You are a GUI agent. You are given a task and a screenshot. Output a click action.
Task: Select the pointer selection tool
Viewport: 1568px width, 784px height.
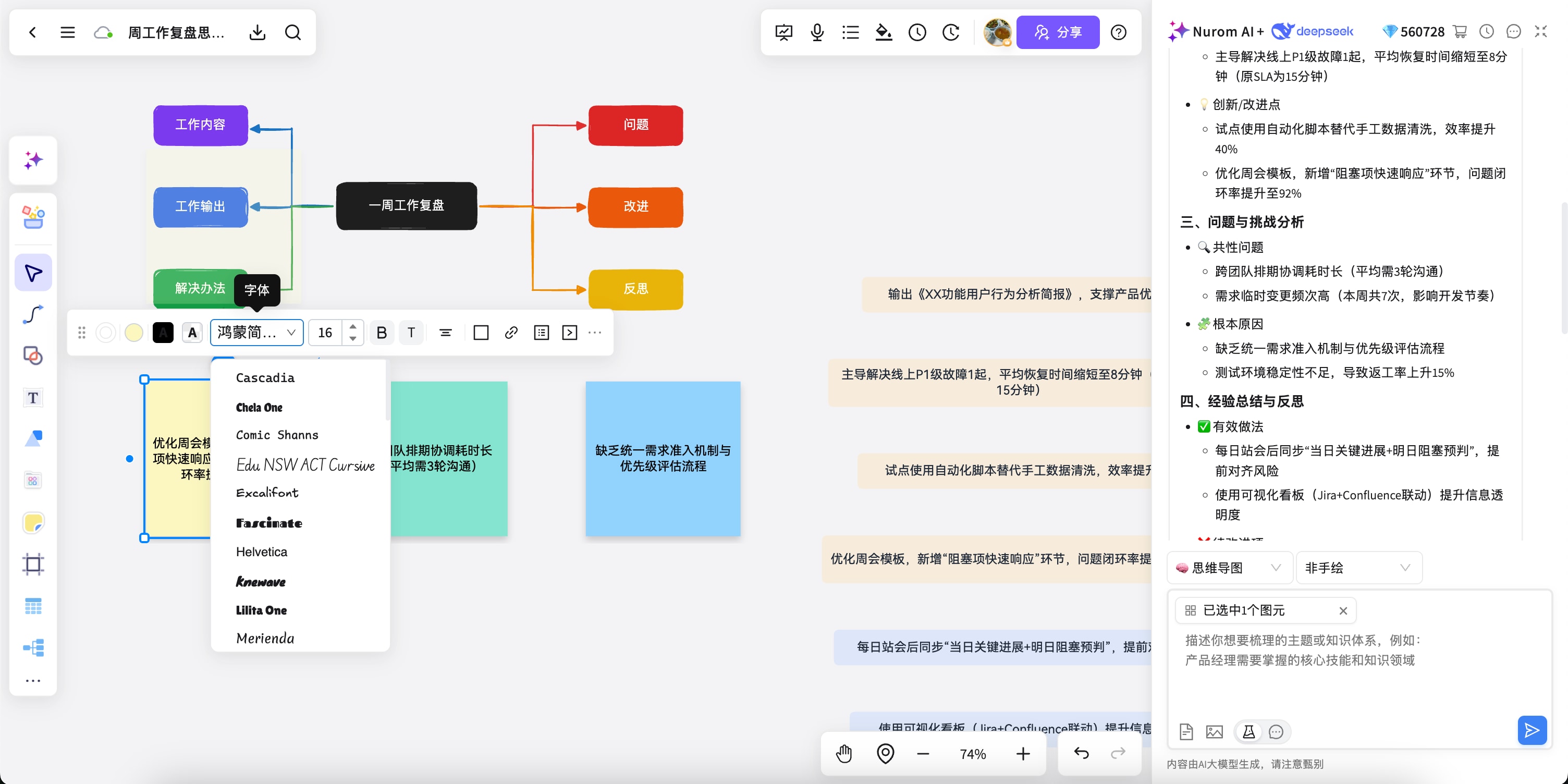pos(33,273)
